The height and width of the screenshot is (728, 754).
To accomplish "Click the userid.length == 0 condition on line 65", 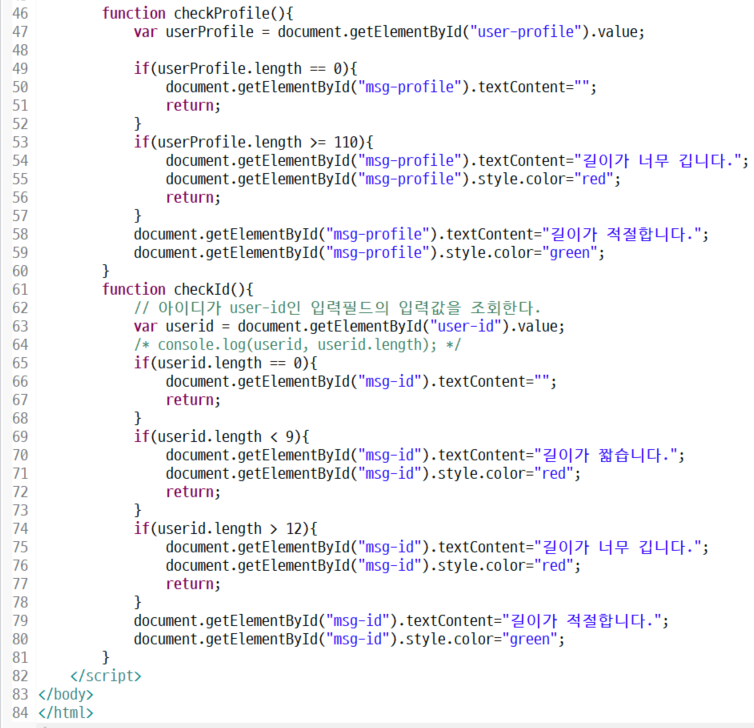I will coord(229,363).
